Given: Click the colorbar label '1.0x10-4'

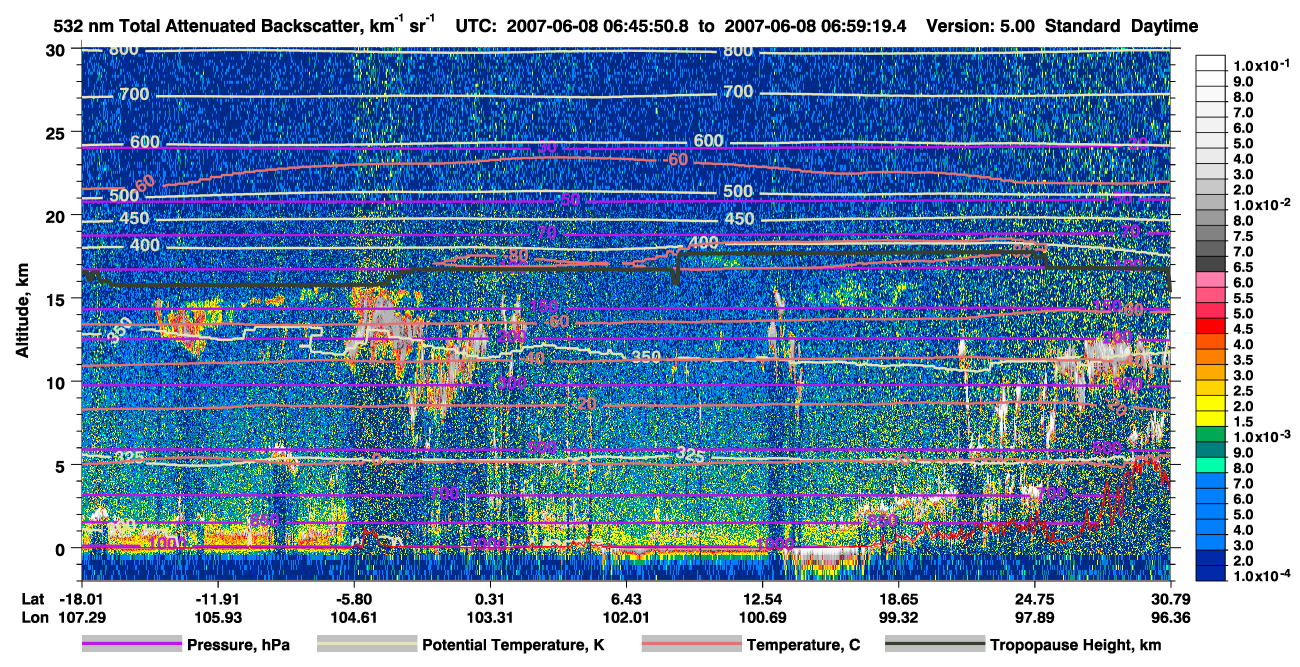Looking at the screenshot, I should 1262,577.
